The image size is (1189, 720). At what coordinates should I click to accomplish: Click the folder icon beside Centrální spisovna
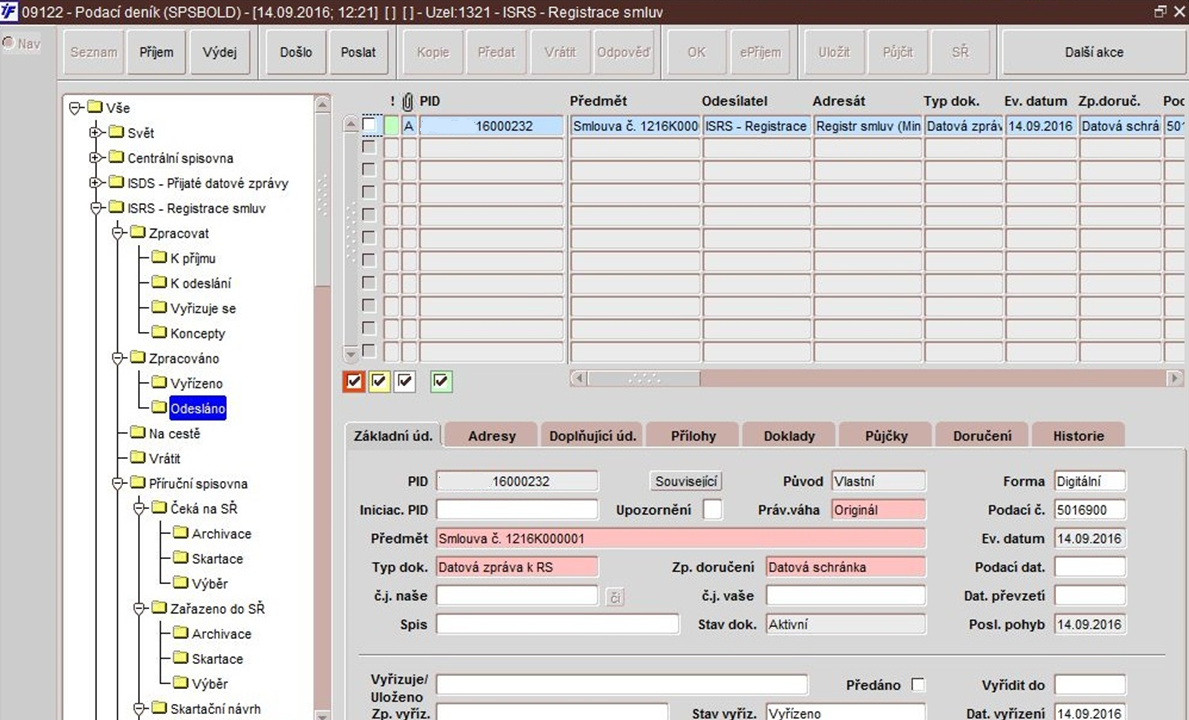[116, 157]
